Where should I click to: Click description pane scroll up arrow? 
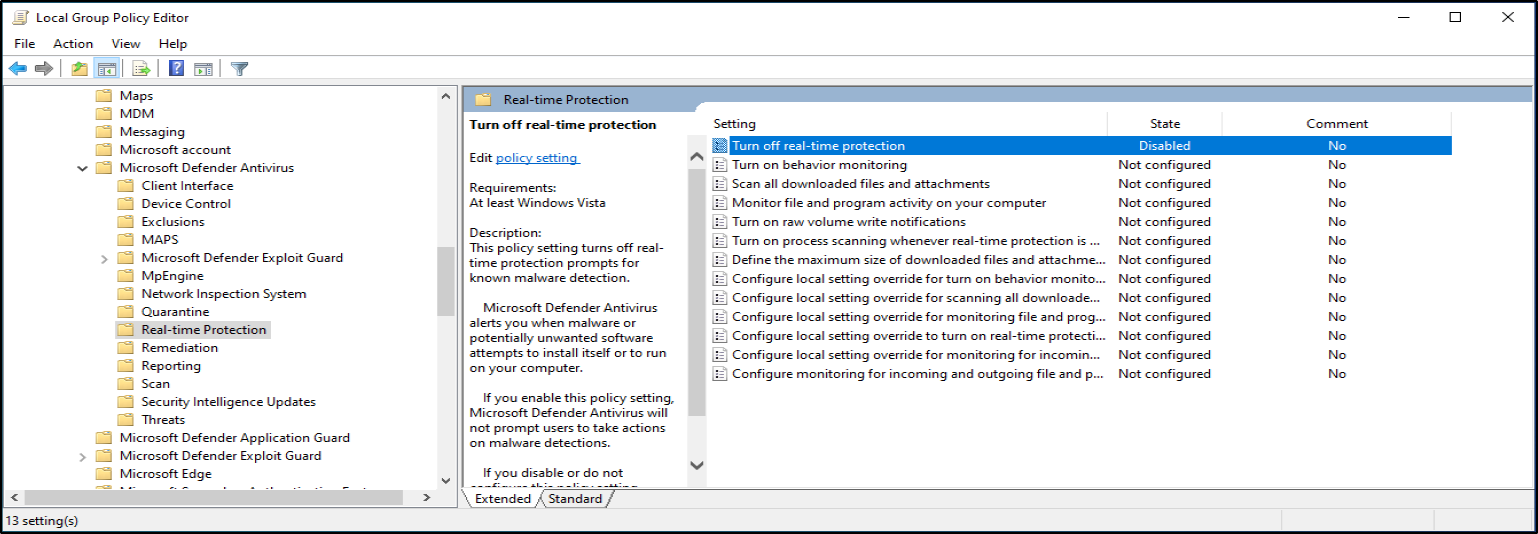point(697,157)
